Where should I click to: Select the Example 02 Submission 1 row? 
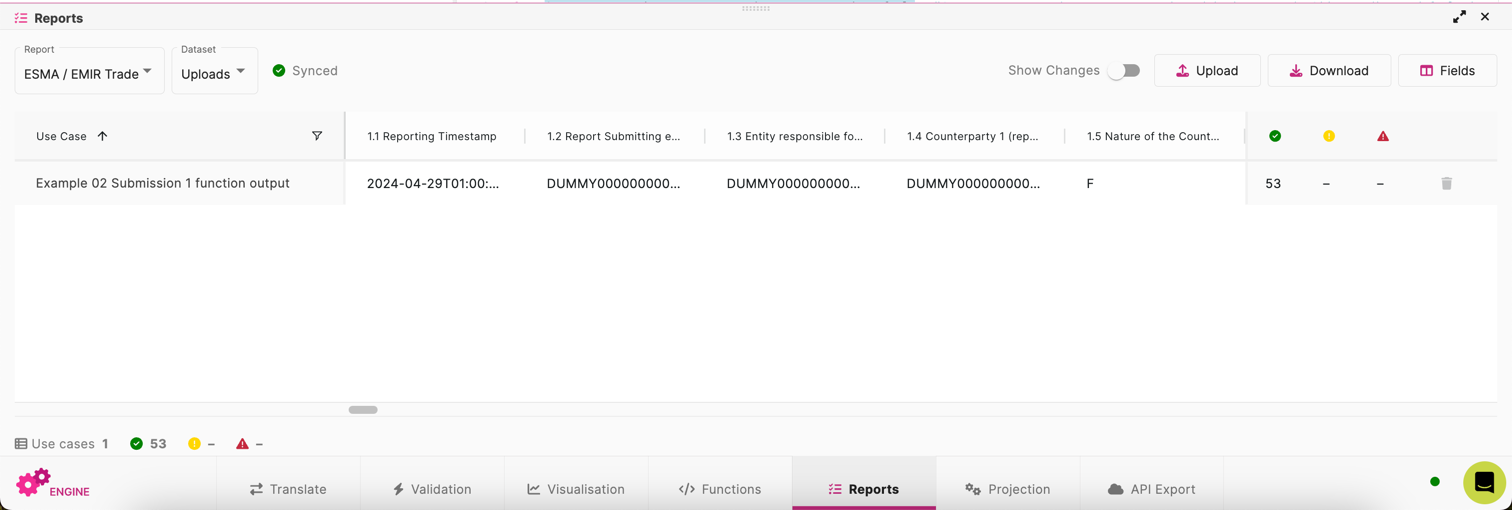tap(163, 184)
